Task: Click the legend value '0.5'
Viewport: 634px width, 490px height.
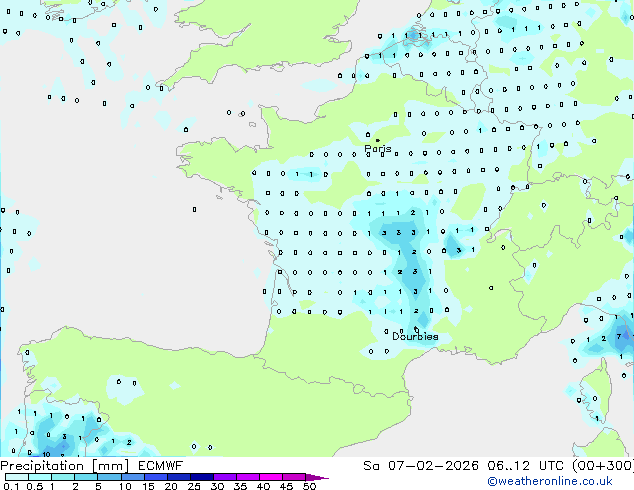Action: (34, 486)
